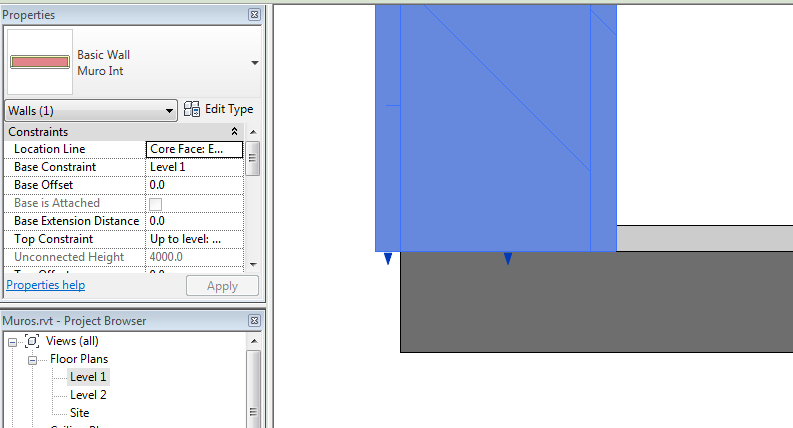
Task: Click the Properties list scrollbar thumb
Action: coord(253,158)
